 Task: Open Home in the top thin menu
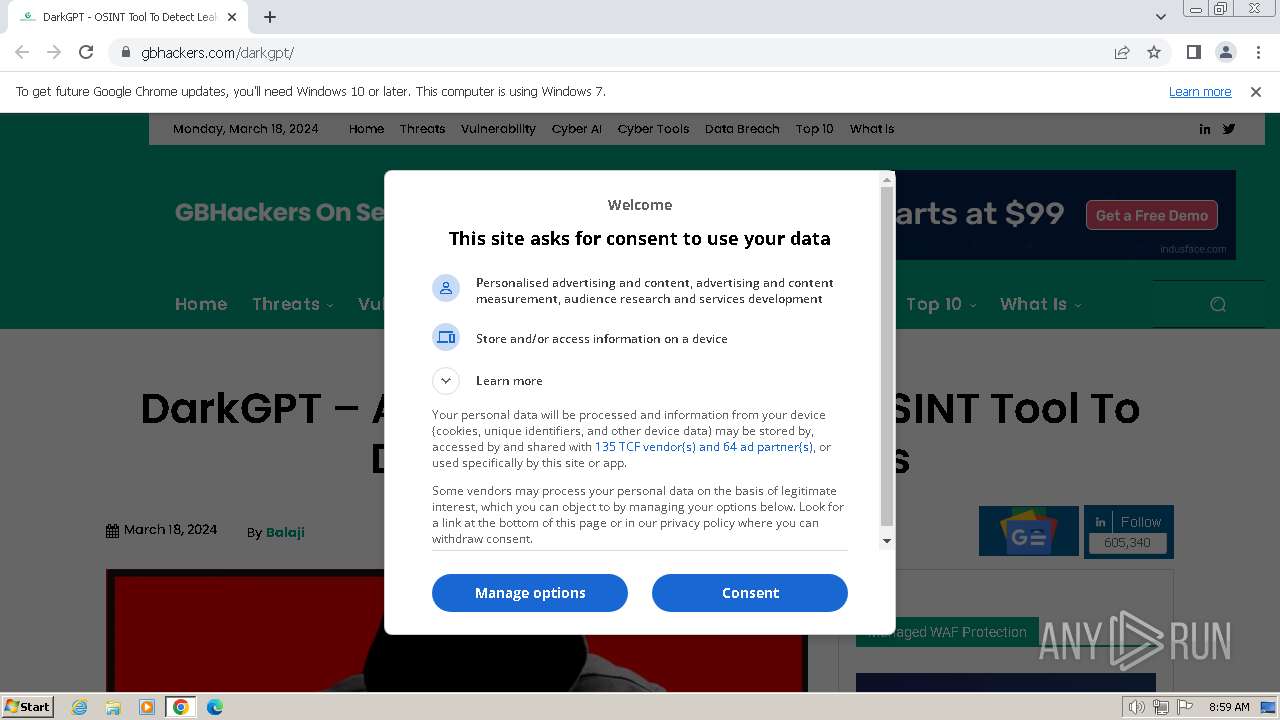point(366,129)
